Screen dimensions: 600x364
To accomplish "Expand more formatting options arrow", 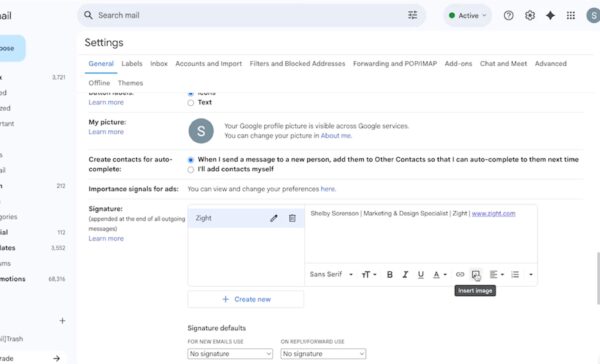I will click(x=531, y=274).
